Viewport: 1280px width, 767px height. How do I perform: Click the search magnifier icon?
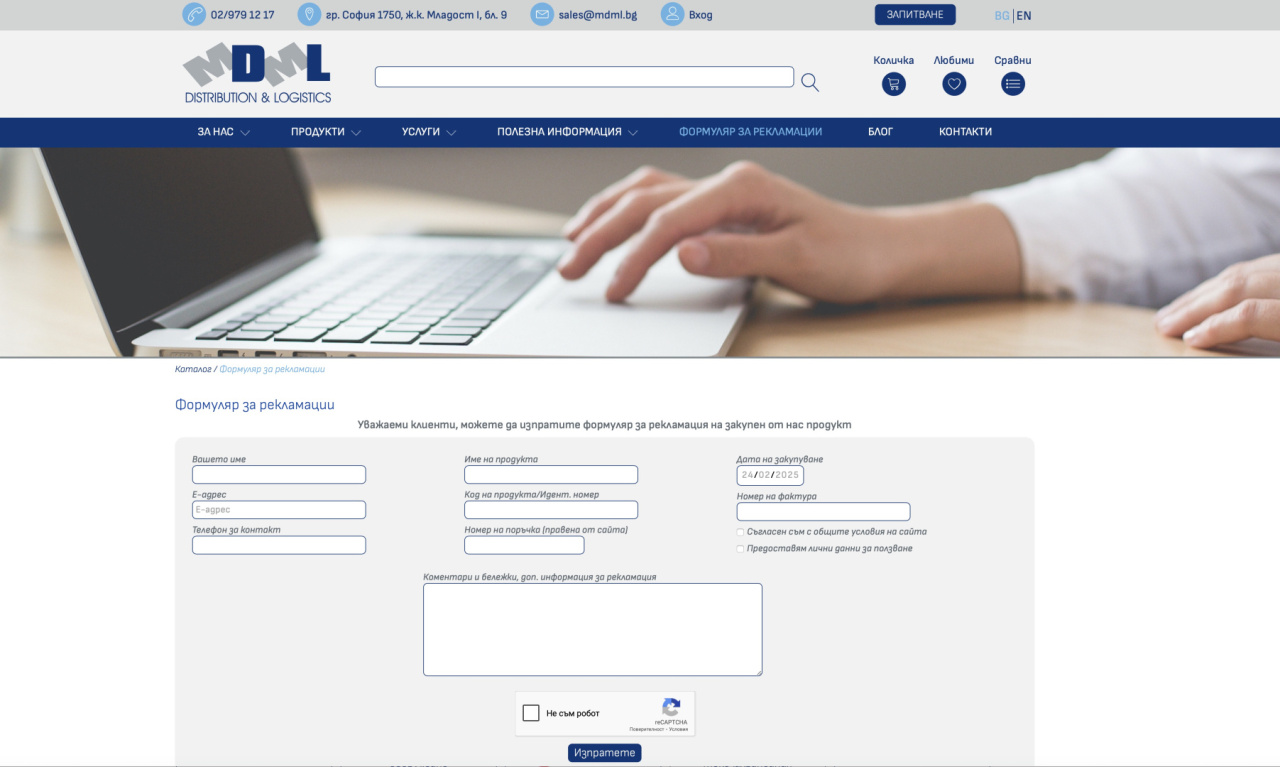[810, 83]
